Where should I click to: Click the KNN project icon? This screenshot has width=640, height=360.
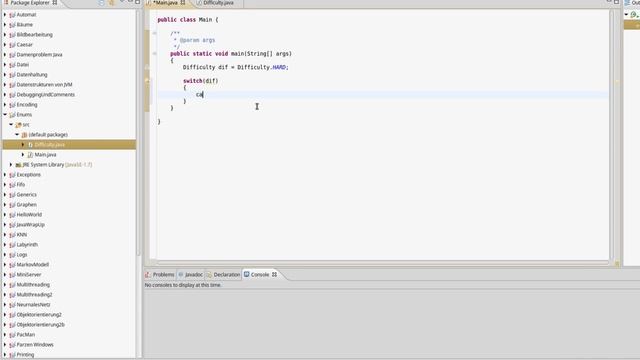pyautogui.click(x=12, y=235)
